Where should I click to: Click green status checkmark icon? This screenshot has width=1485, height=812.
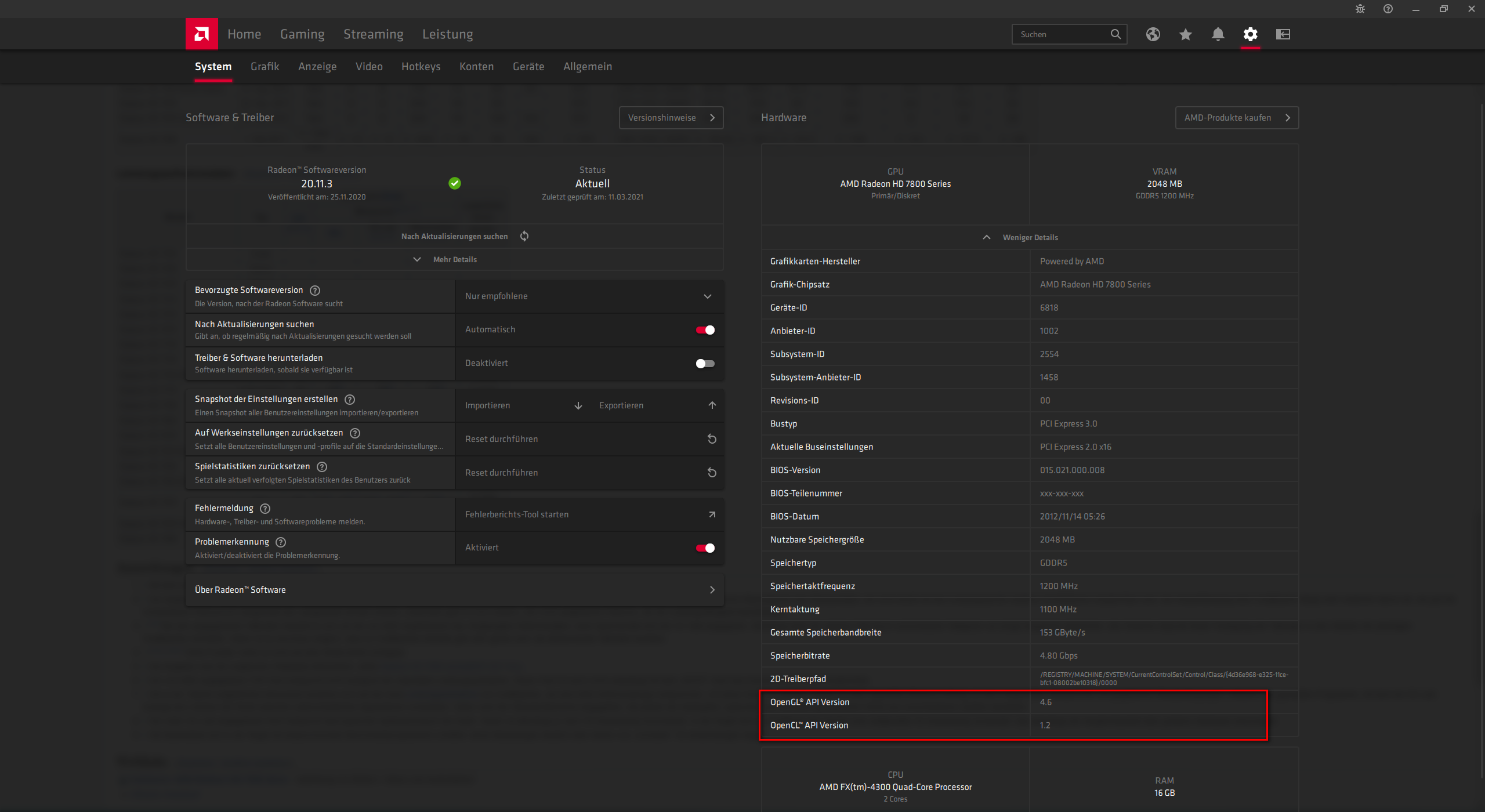pyautogui.click(x=455, y=183)
